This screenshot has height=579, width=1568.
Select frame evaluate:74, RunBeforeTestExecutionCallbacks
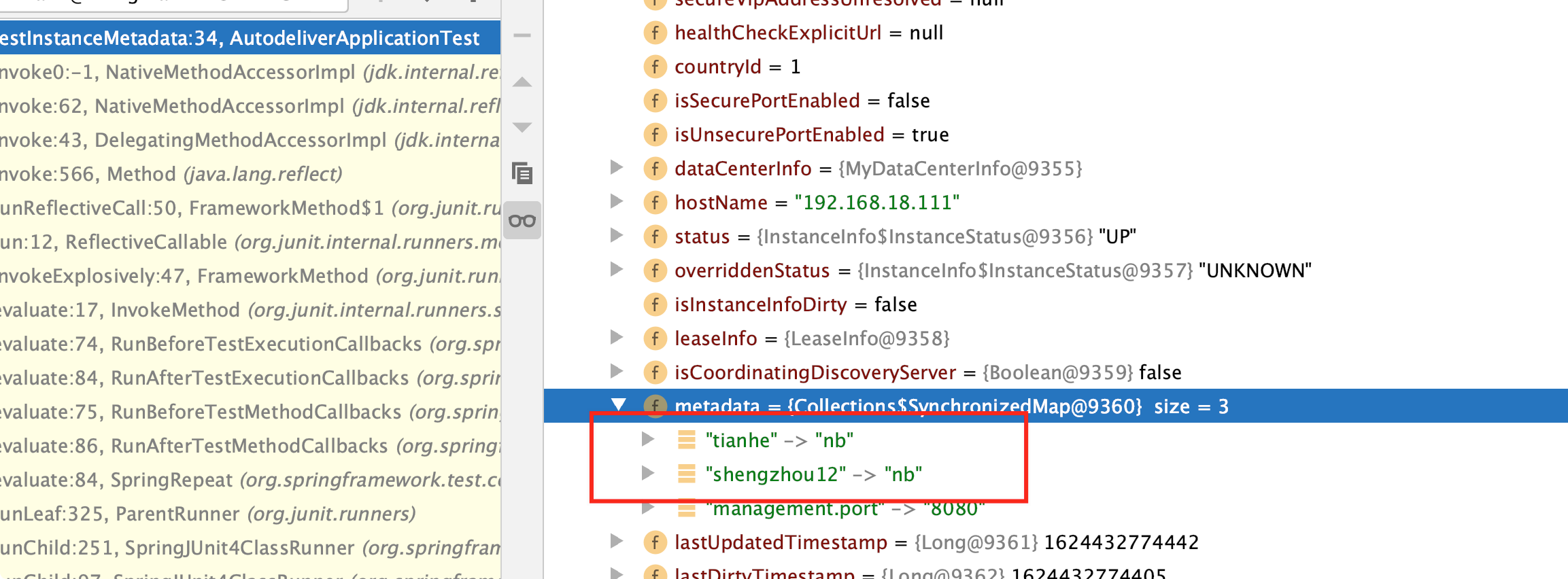coord(250,344)
